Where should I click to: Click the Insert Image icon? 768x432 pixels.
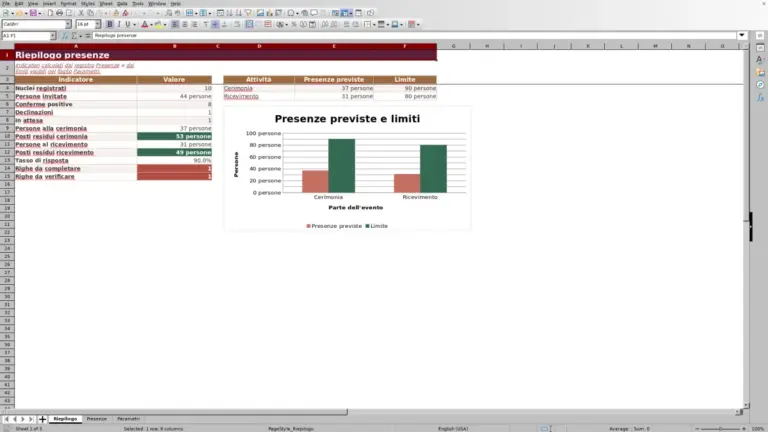click(x=260, y=13)
